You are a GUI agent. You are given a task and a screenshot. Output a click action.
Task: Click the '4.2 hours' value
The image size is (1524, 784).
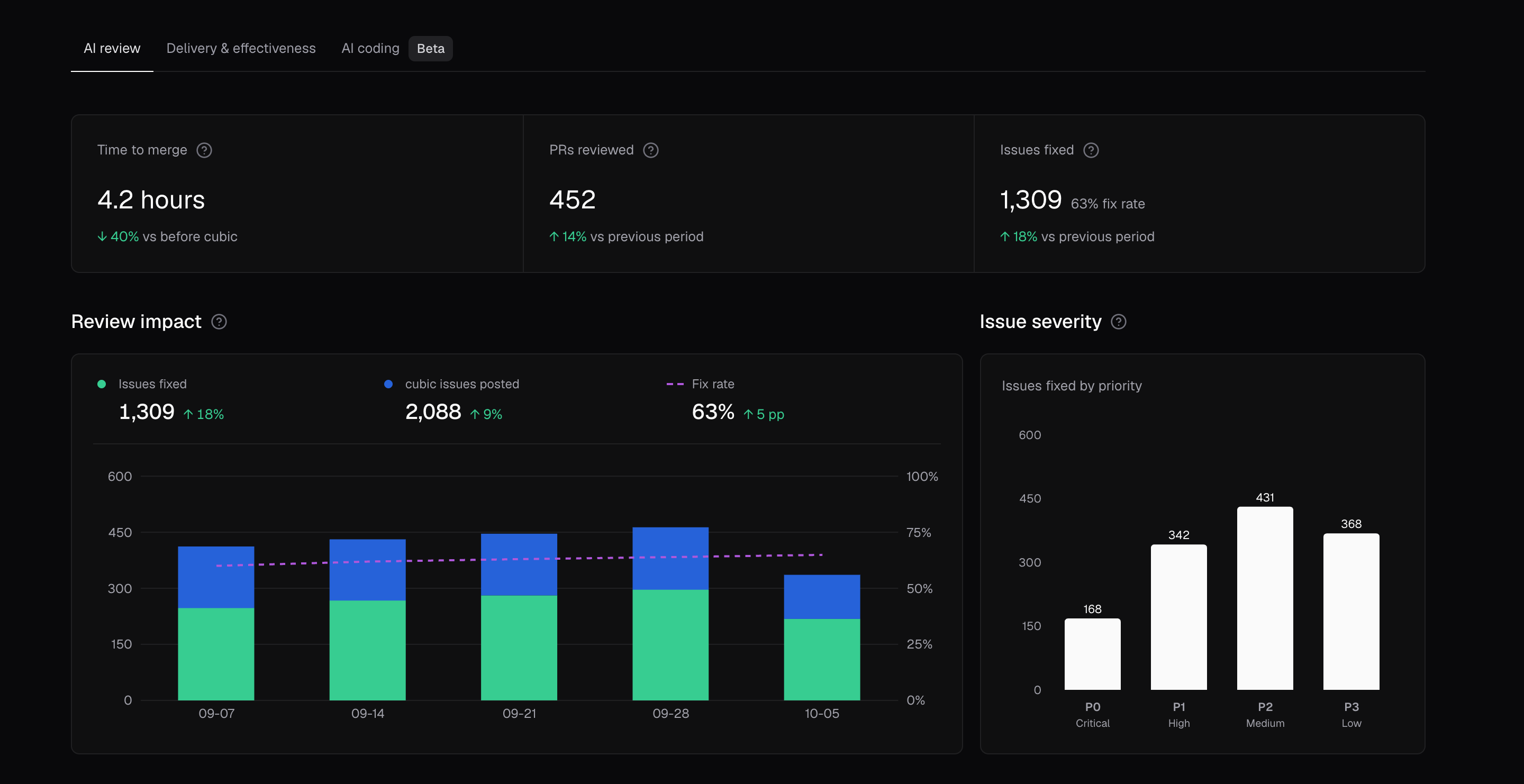(x=151, y=200)
